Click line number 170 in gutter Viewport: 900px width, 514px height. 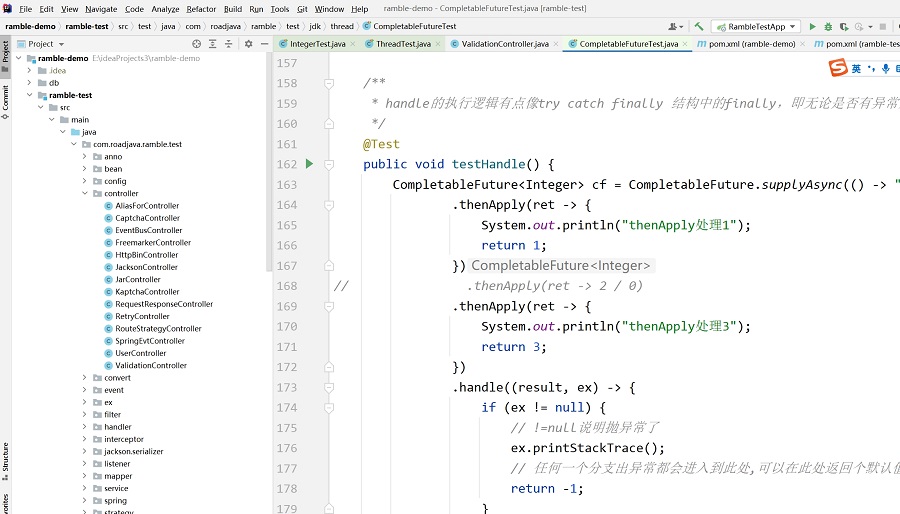[287, 326]
